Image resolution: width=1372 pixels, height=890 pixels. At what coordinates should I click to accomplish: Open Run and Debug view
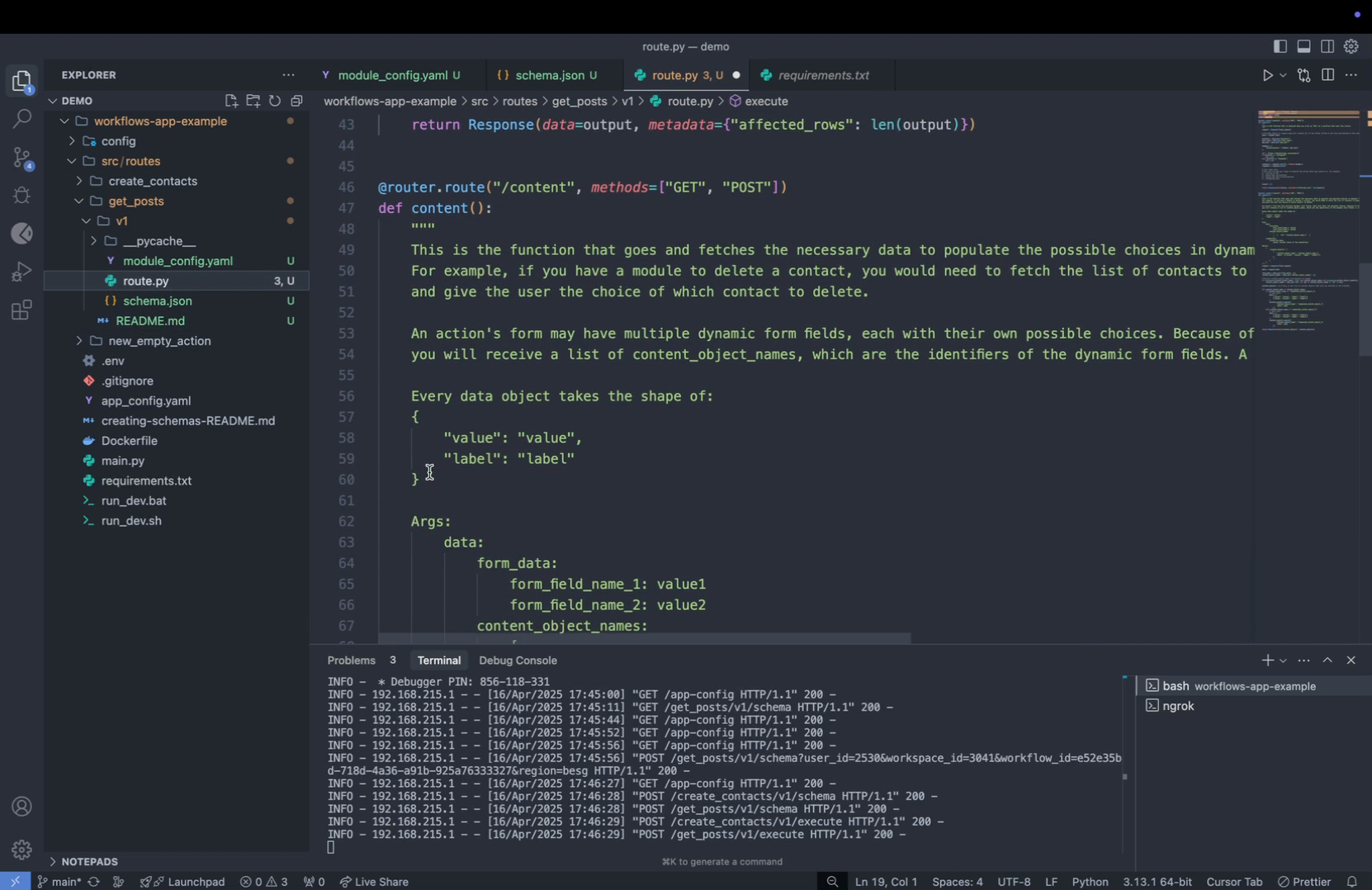pos(22,272)
